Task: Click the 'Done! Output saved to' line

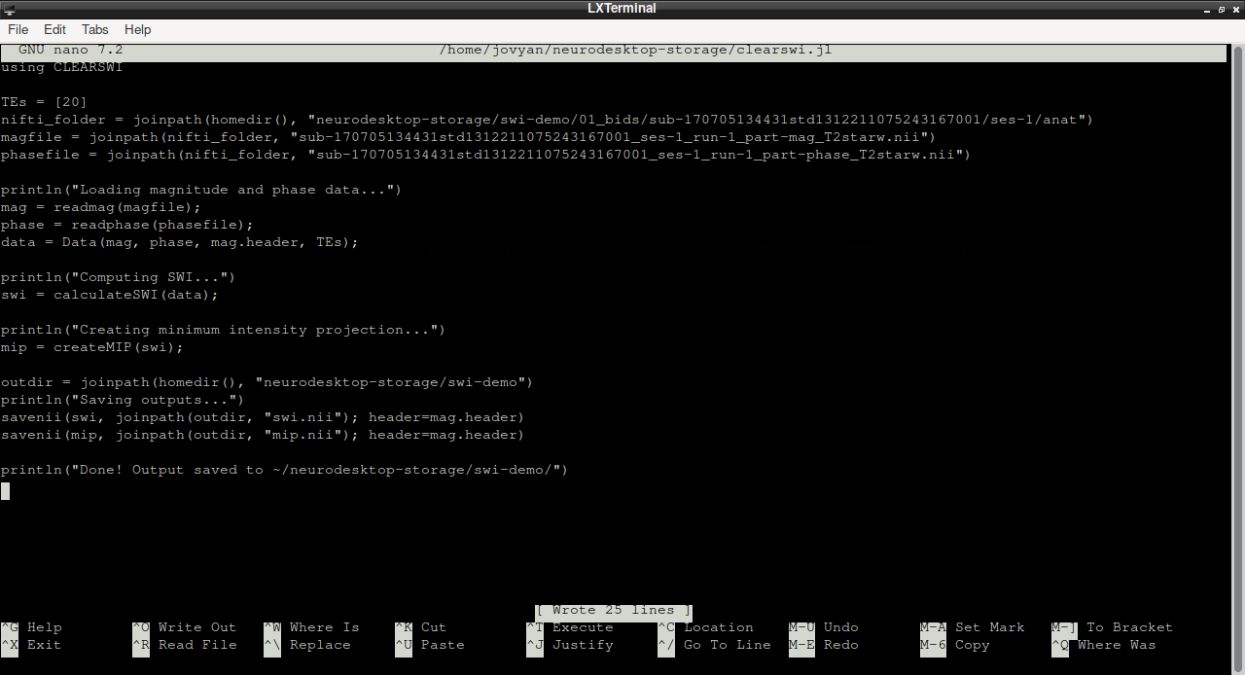Action: click(x=284, y=470)
